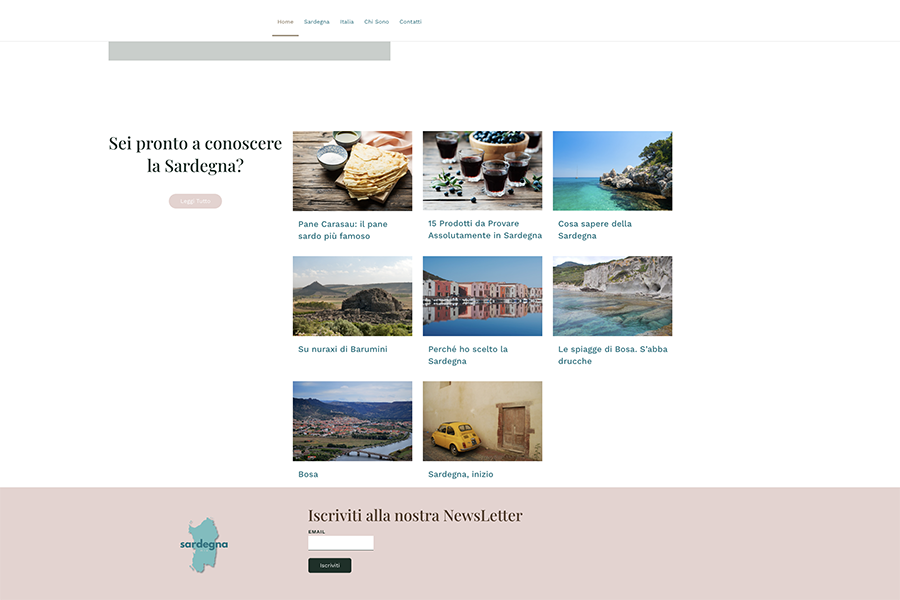This screenshot has height=600, width=900.
Task: Open the colorful riverside houses thumbnail
Action: [x=482, y=296]
